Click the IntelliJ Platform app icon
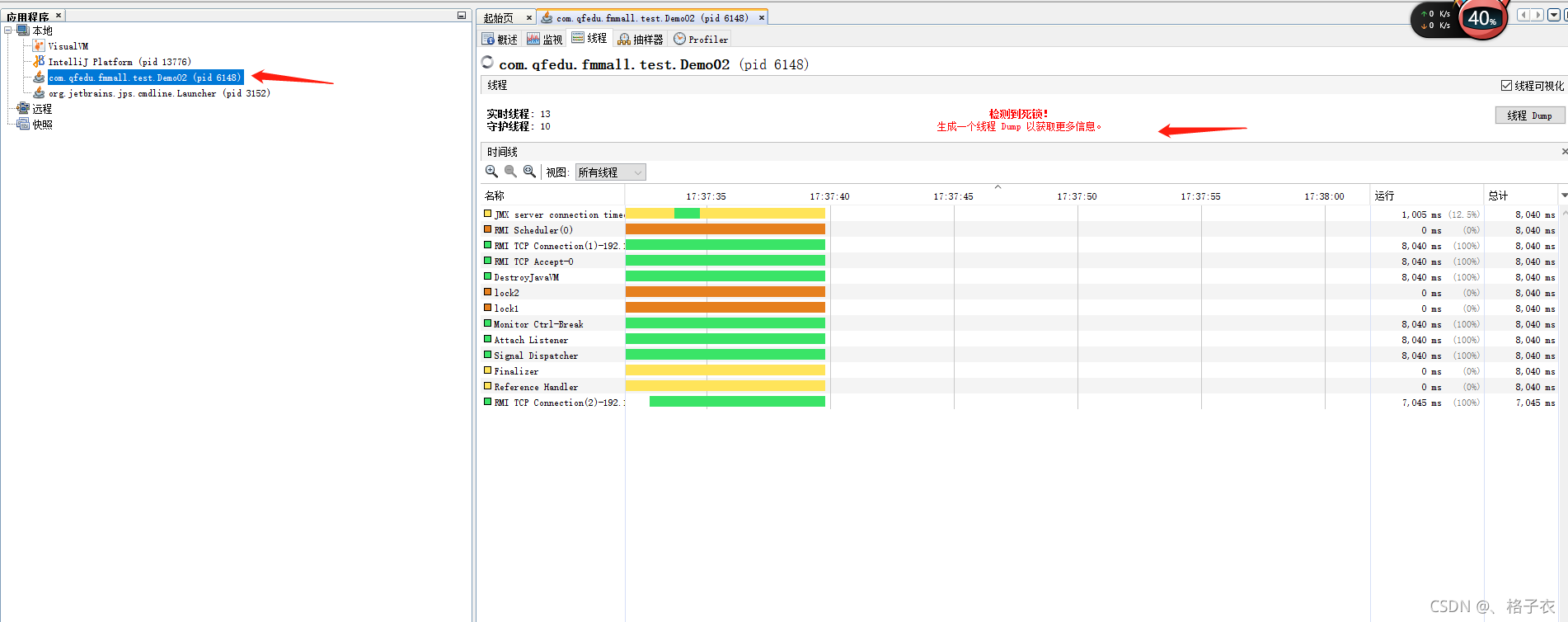 (39, 62)
